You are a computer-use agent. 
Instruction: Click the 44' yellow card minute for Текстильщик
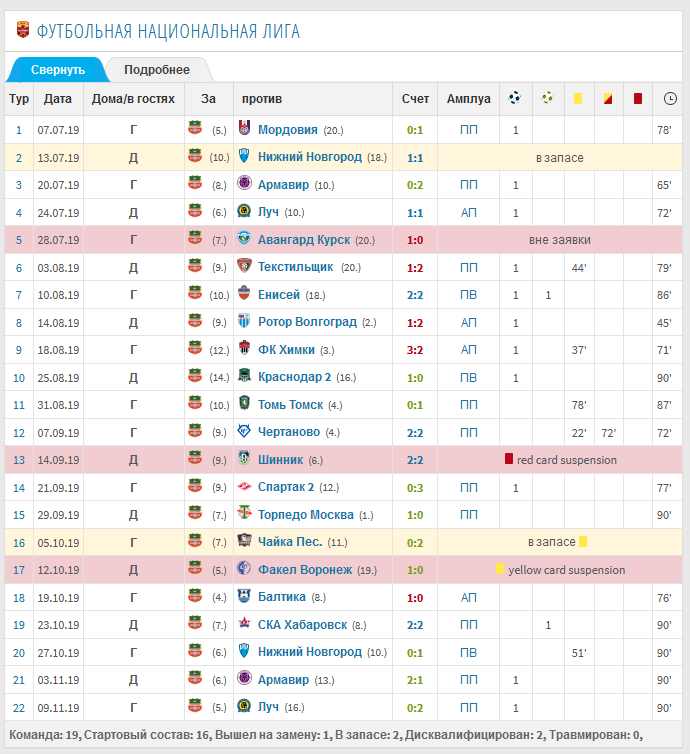tap(579, 268)
